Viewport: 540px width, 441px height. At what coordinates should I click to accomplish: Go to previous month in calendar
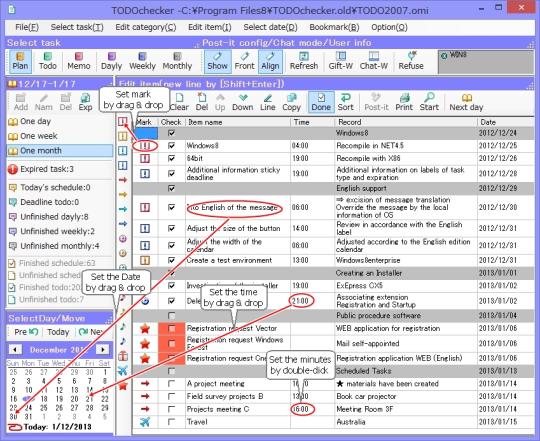pos(15,349)
